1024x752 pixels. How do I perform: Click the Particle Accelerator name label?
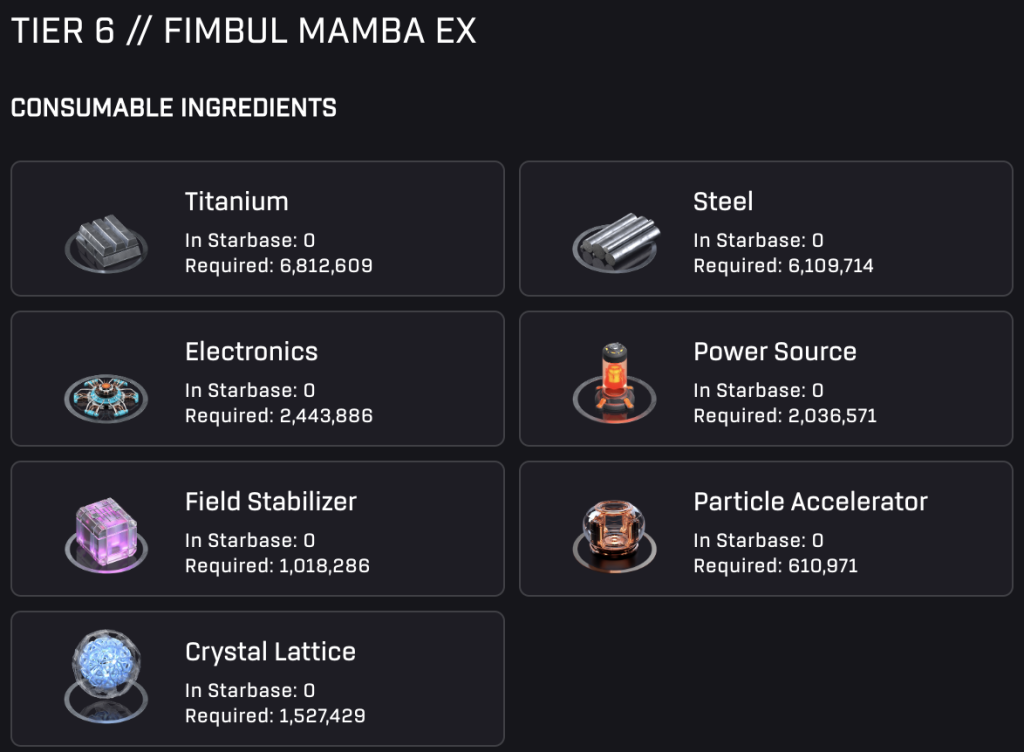coord(810,501)
